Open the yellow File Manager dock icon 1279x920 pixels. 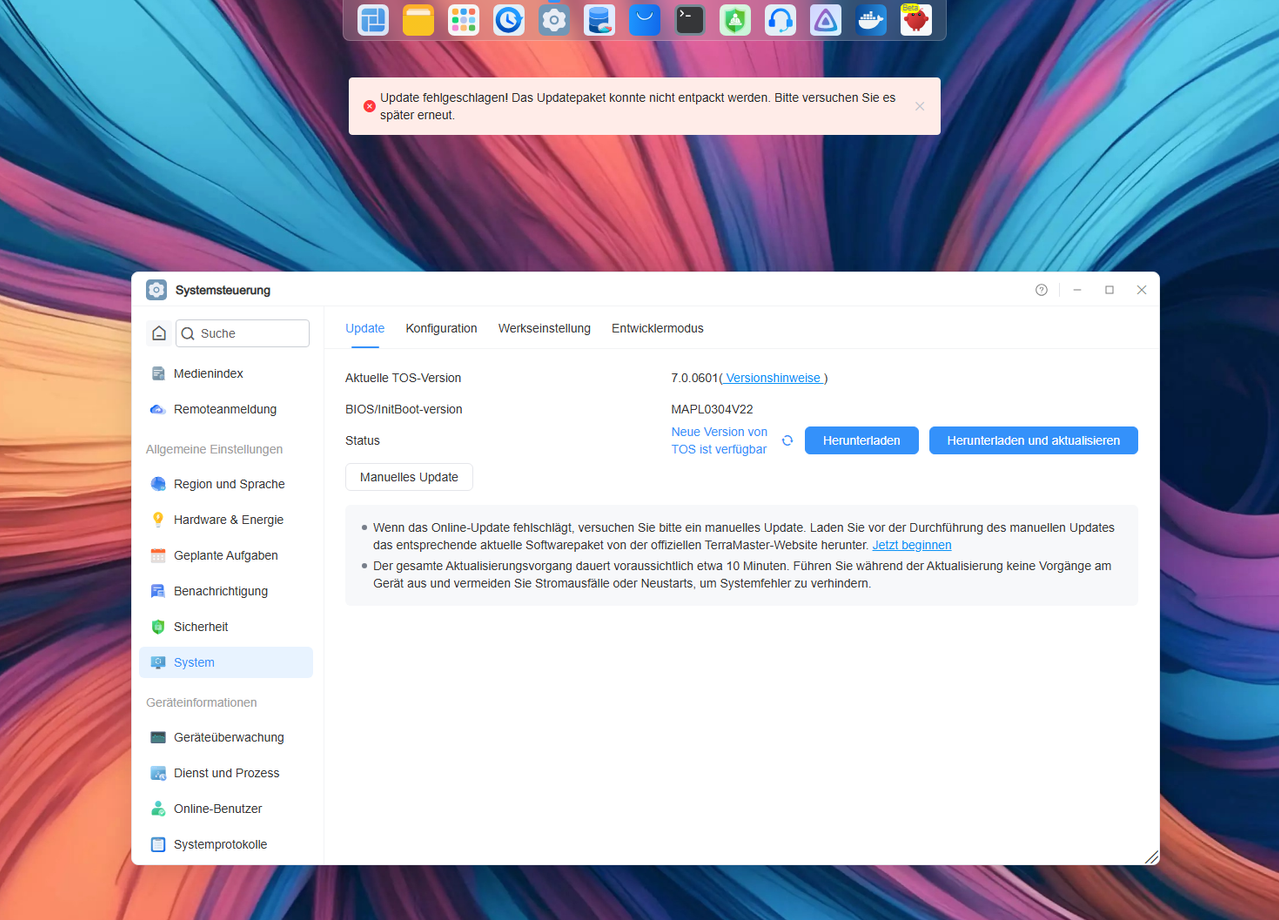point(418,20)
